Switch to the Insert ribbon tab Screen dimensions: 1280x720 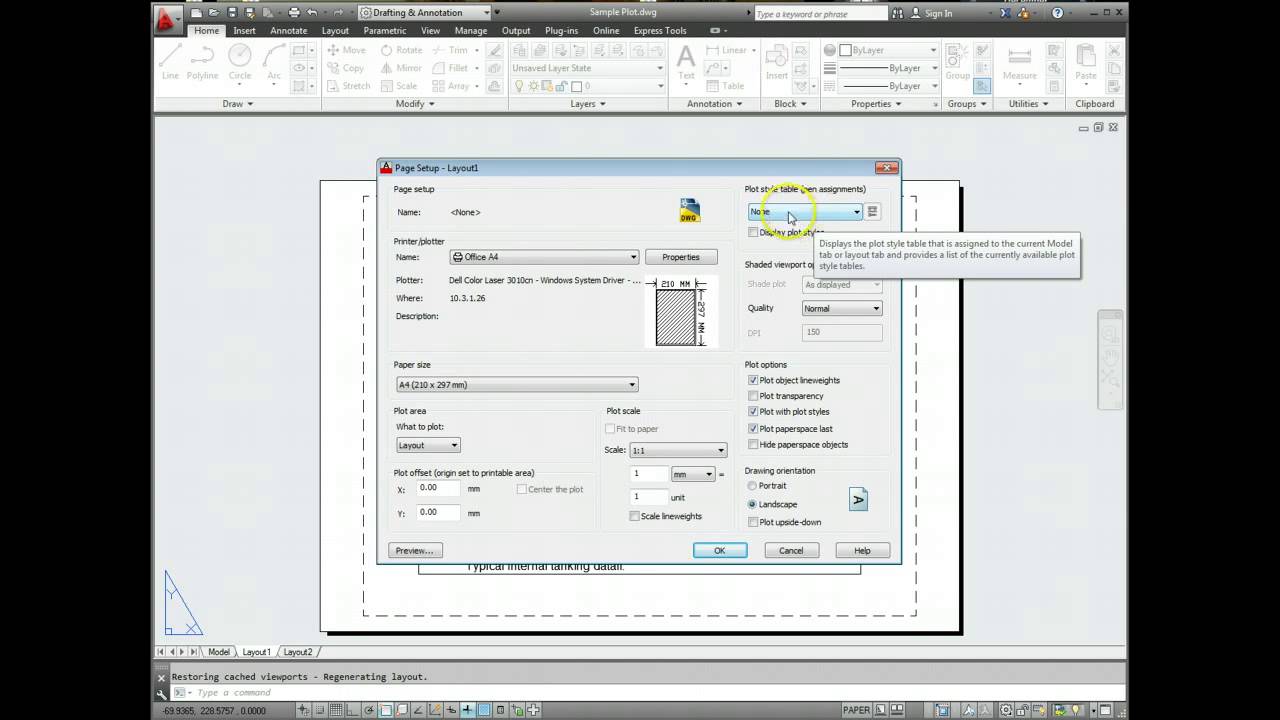coord(244,31)
